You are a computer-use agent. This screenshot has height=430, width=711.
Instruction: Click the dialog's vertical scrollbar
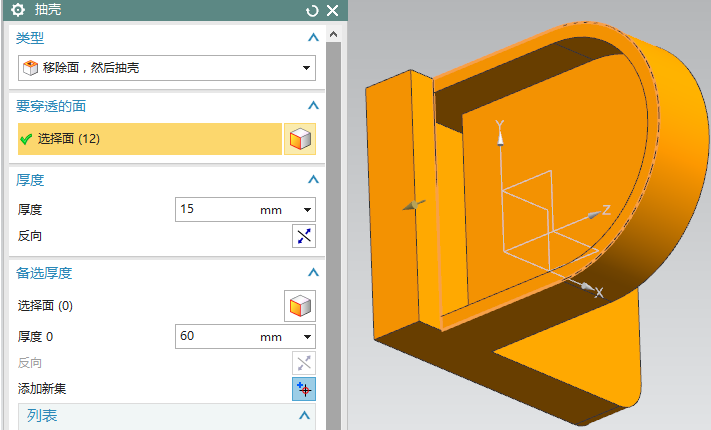pyautogui.click(x=335, y=200)
